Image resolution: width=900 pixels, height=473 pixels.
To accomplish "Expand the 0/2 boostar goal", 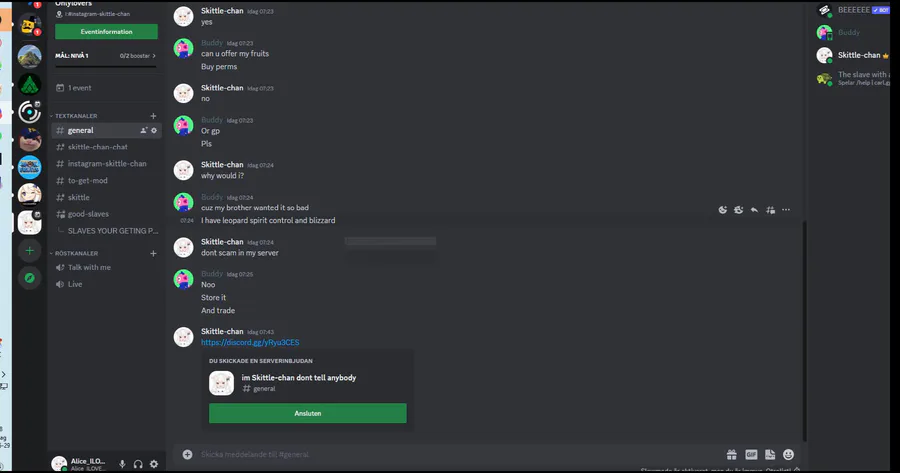I will (x=136, y=56).
